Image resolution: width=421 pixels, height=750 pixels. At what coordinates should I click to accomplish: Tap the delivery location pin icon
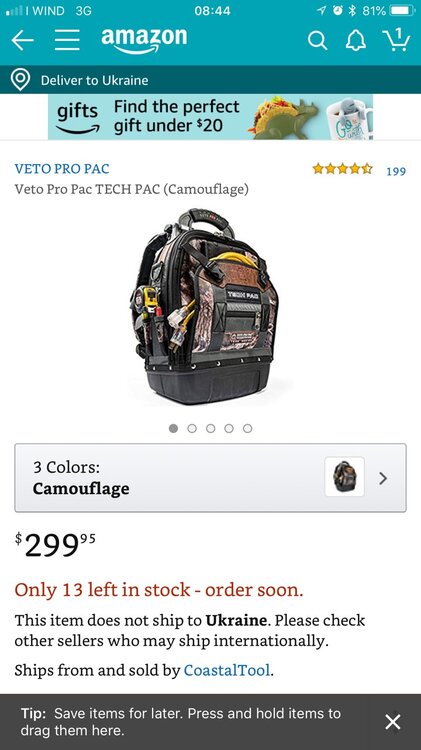pos(21,80)
